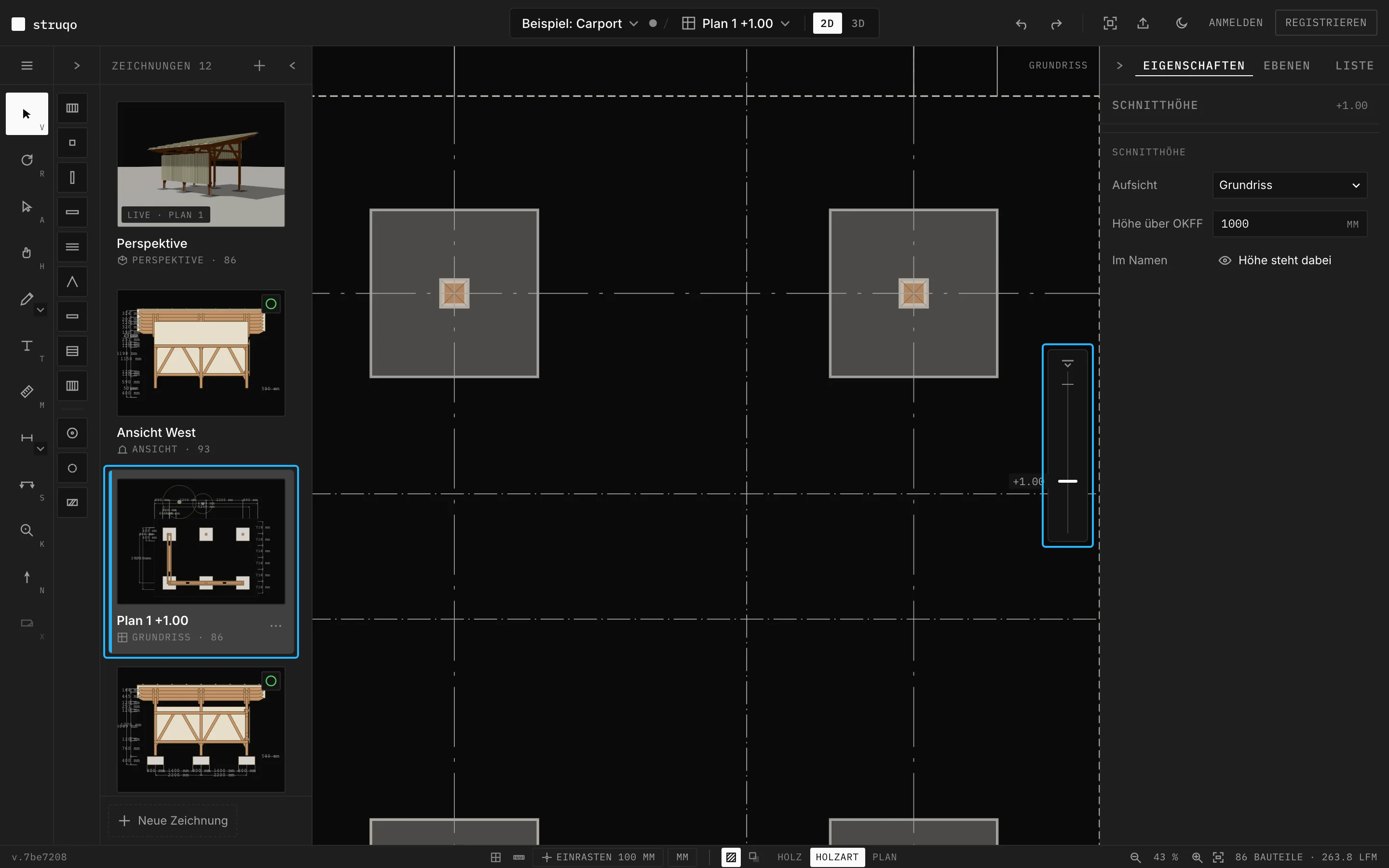The width and height of the screenshot is (1389, 868).
Task: Select the Text tool
Action: [27, 346]
